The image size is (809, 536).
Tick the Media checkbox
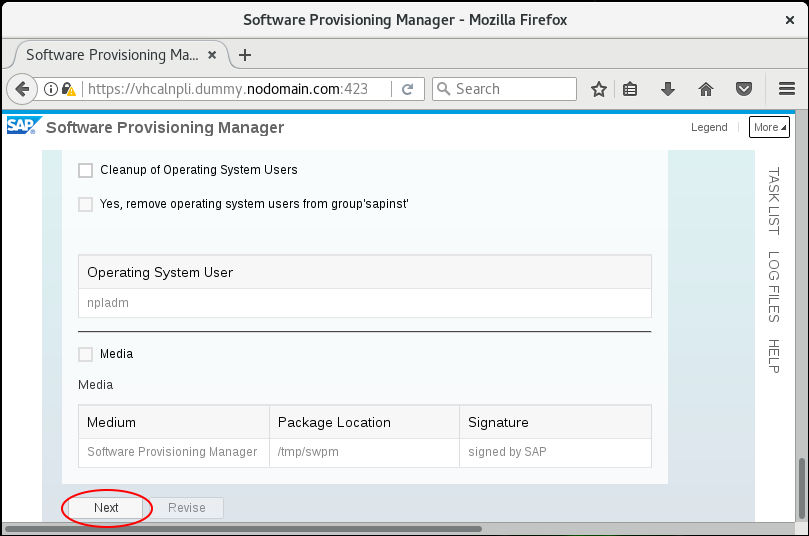86,354
